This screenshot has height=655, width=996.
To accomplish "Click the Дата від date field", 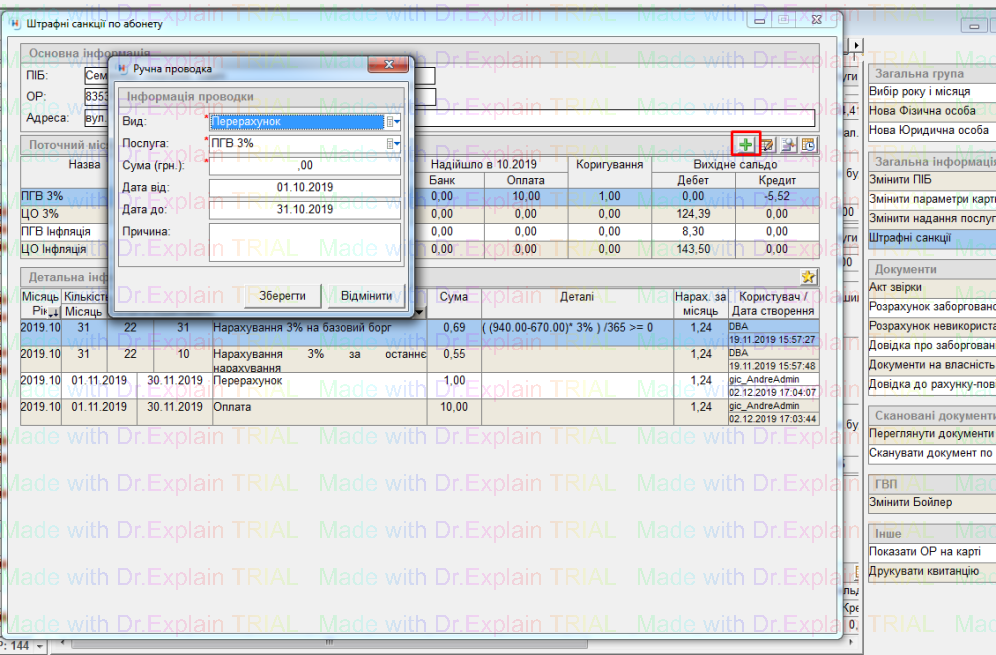I will tap(304, 187).
